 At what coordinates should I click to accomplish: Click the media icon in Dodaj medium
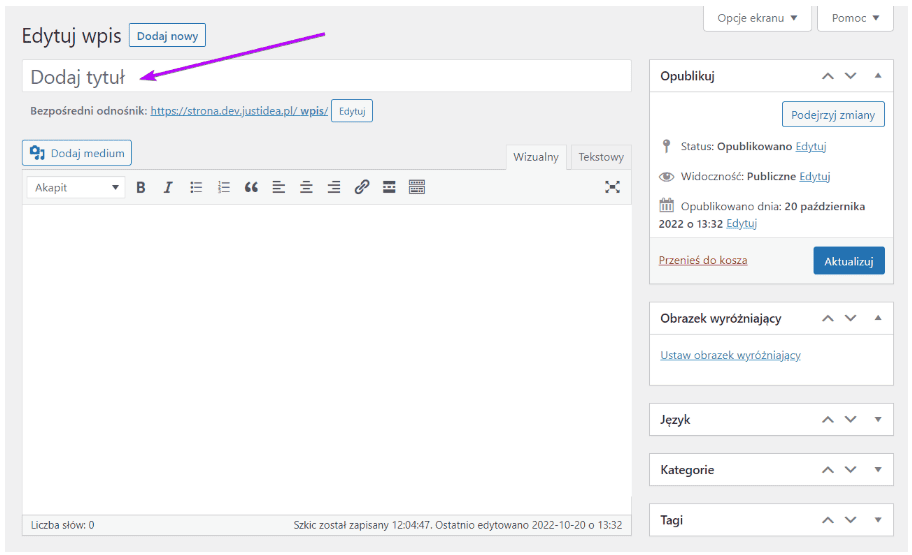point(38,152)
